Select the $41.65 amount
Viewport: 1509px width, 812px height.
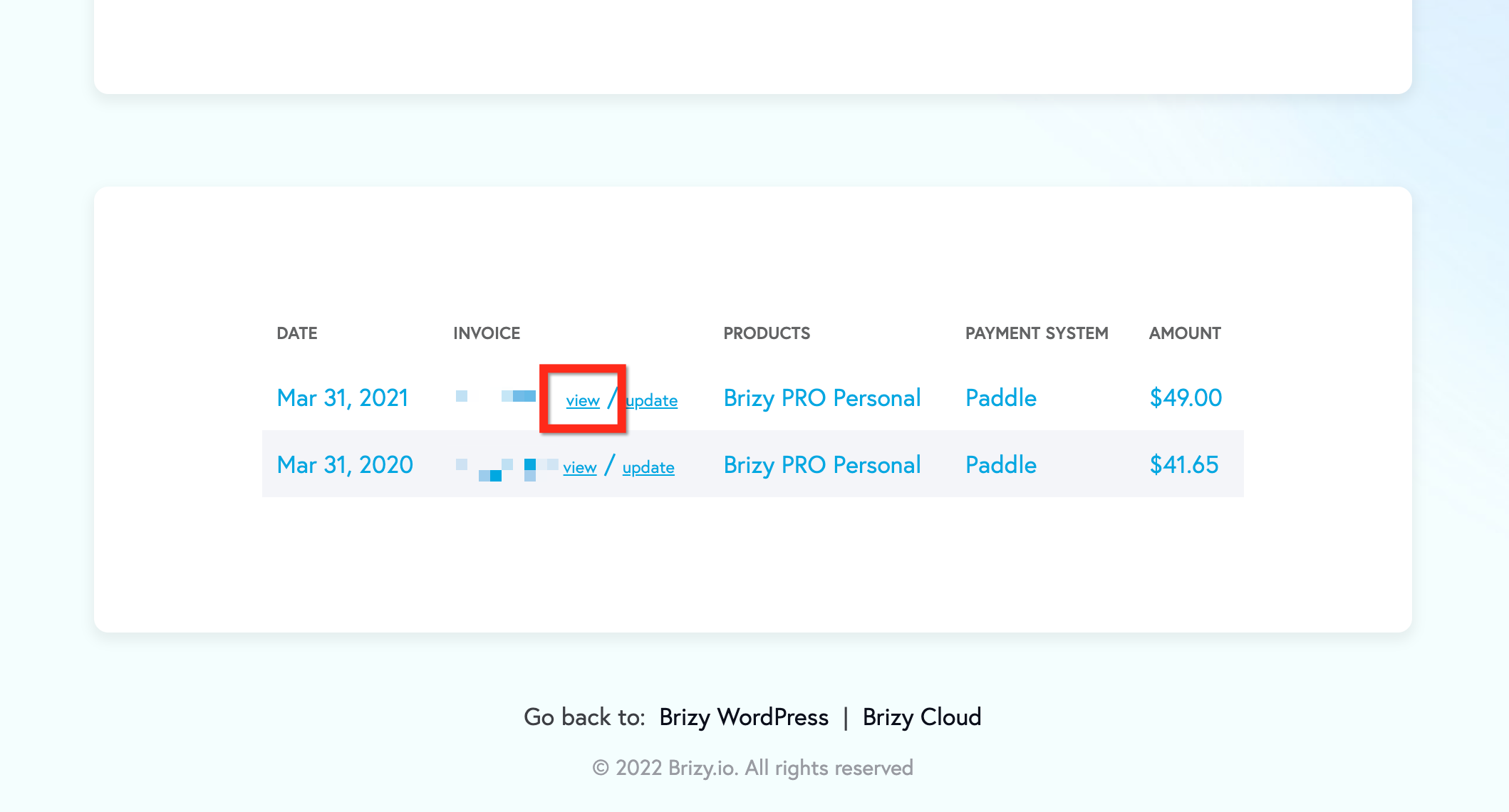click(1184, 464)
